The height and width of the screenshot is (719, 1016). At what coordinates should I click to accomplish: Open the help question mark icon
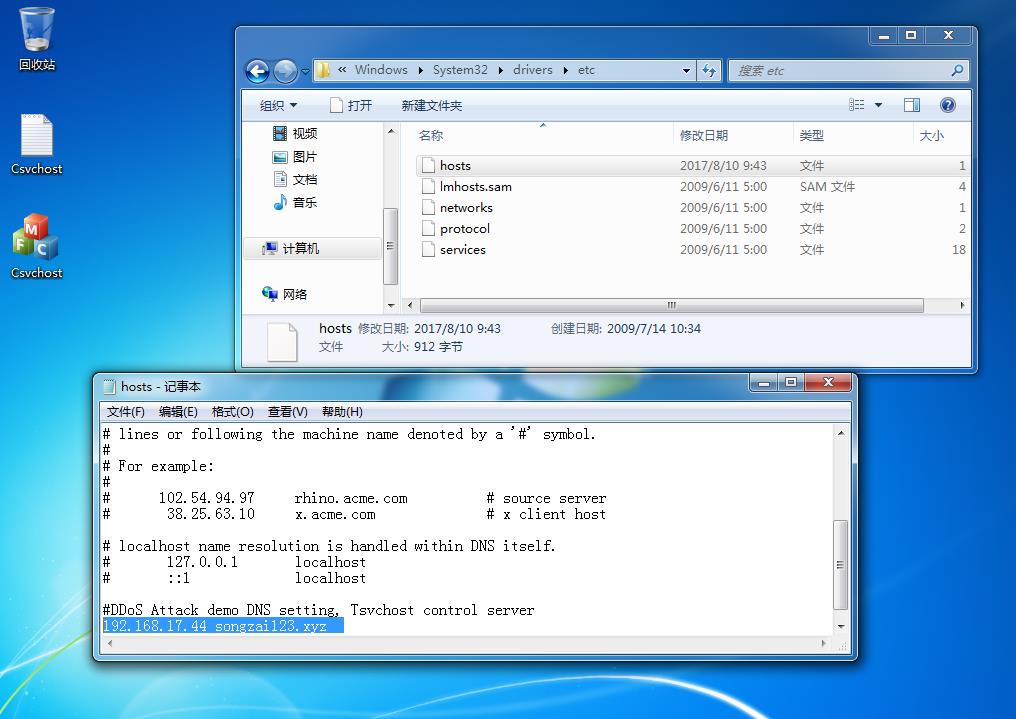click(x=947, y=105)
